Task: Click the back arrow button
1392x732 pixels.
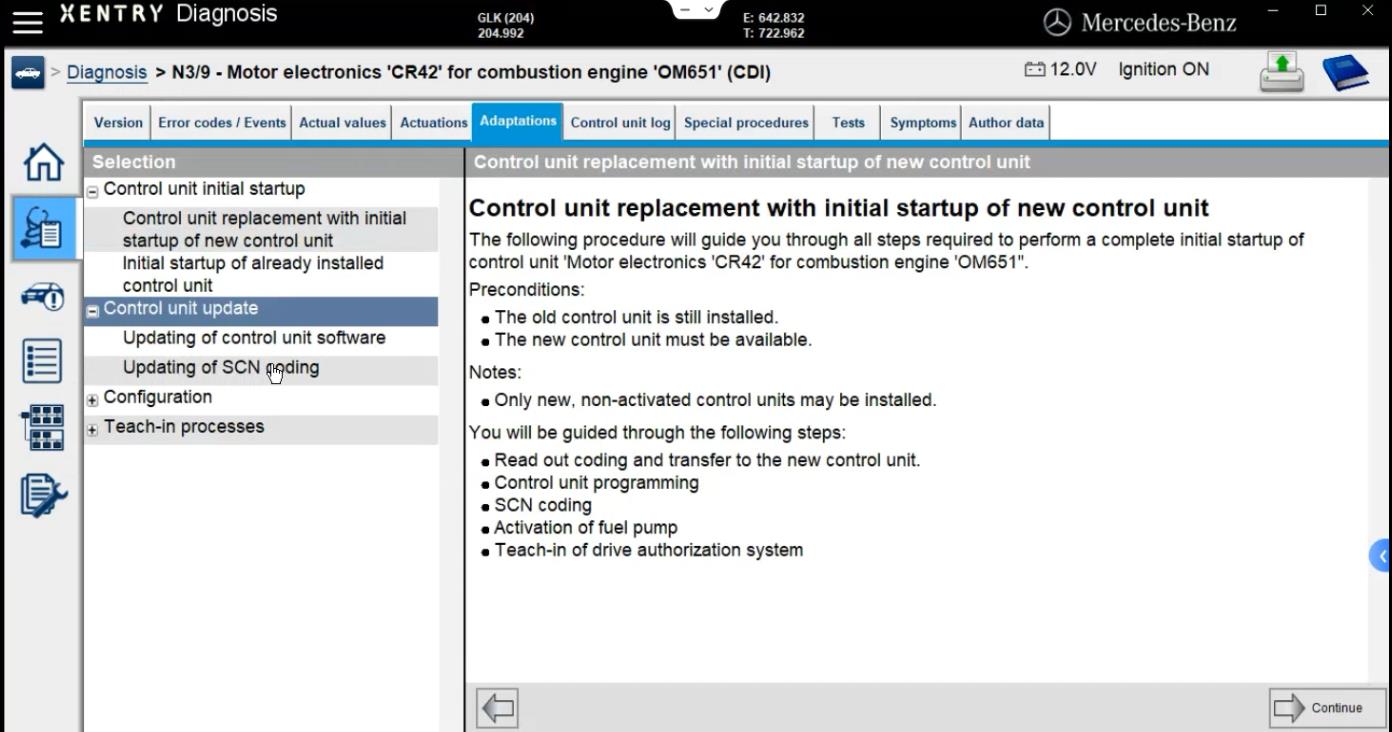Action: [498, 708]
